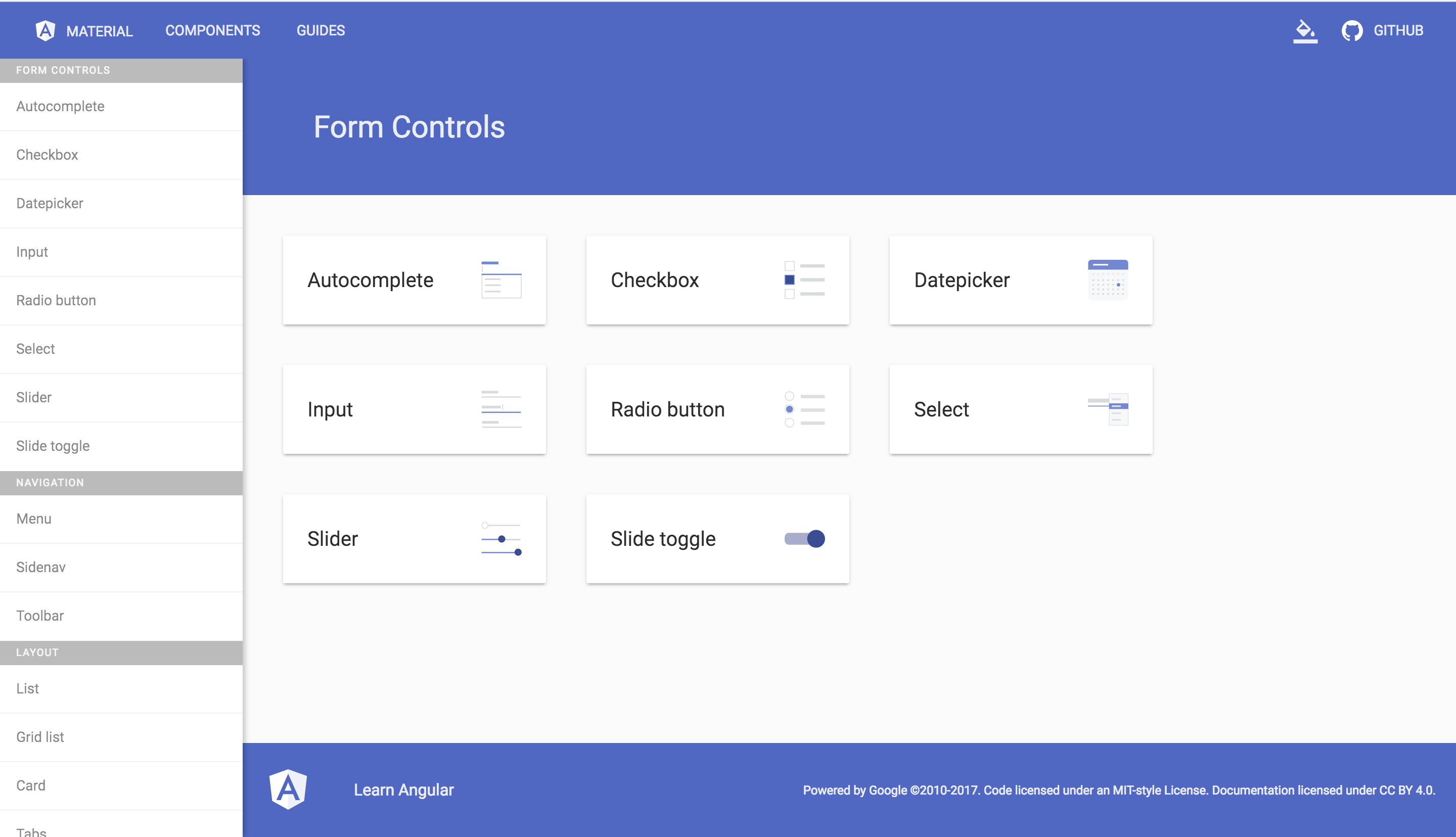The height and width of the screenshot is (837, 1456).
Task: Click the COMPONENTS menu item
Action: (212, 30)
